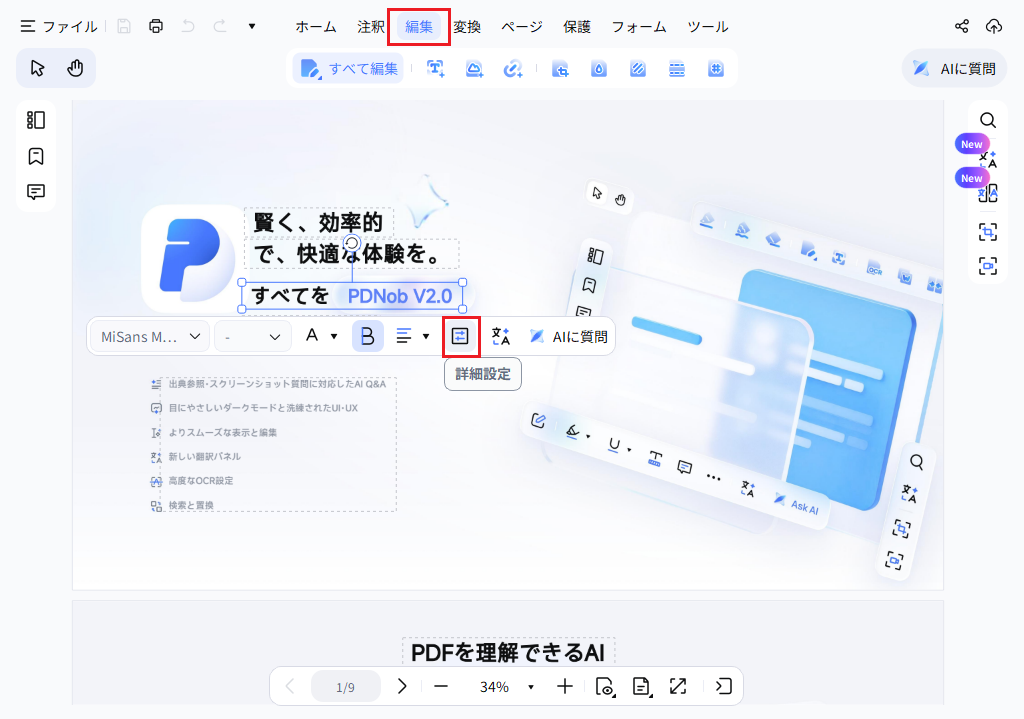The image size is (1024, 719).
Task: Open the compare translation icon in right sidebar
Action: pyautogui.click(x=988, y=193)
